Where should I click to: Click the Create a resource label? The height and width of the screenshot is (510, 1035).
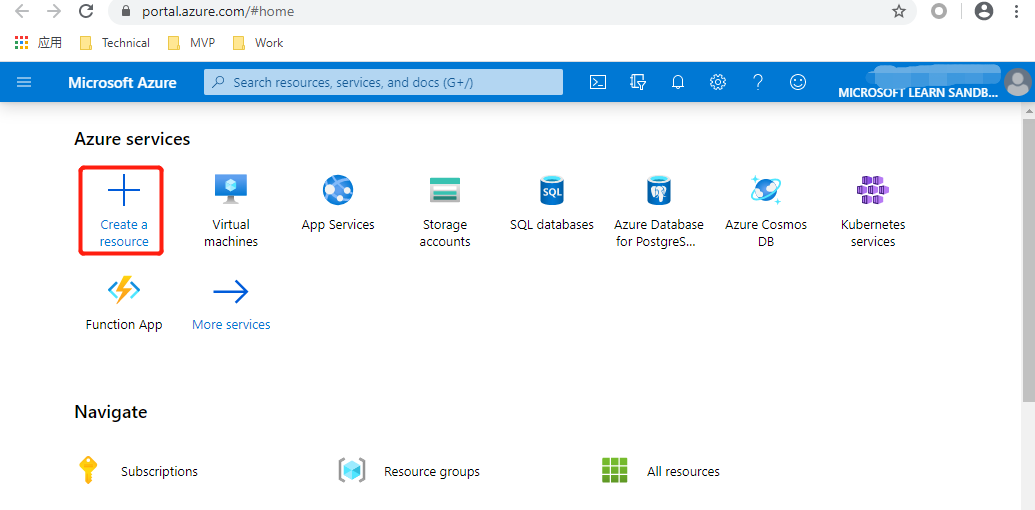coord(123,233)
